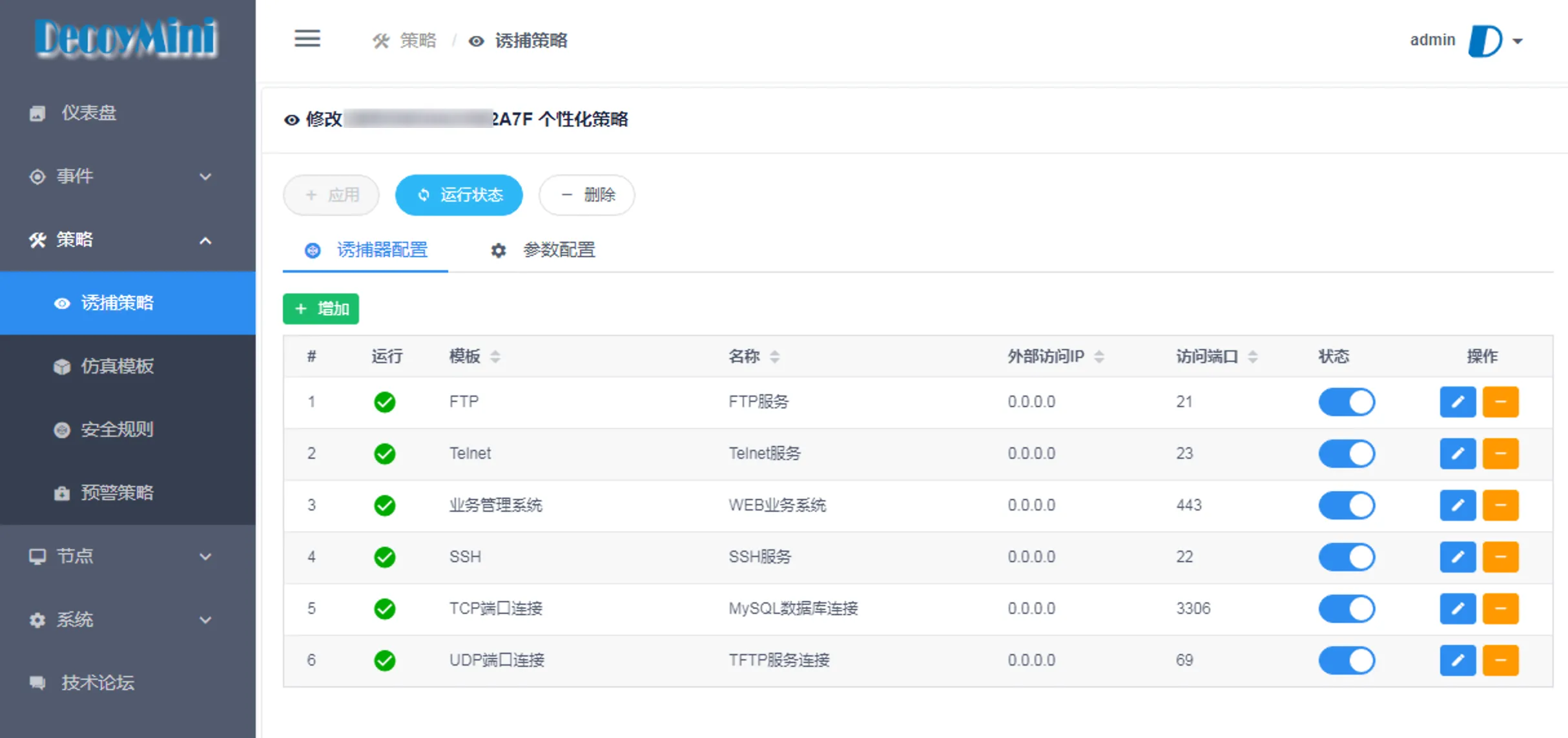1568x738 pixels.
Task: Toggle status switch for SSH row
Action: point(1347,557)
